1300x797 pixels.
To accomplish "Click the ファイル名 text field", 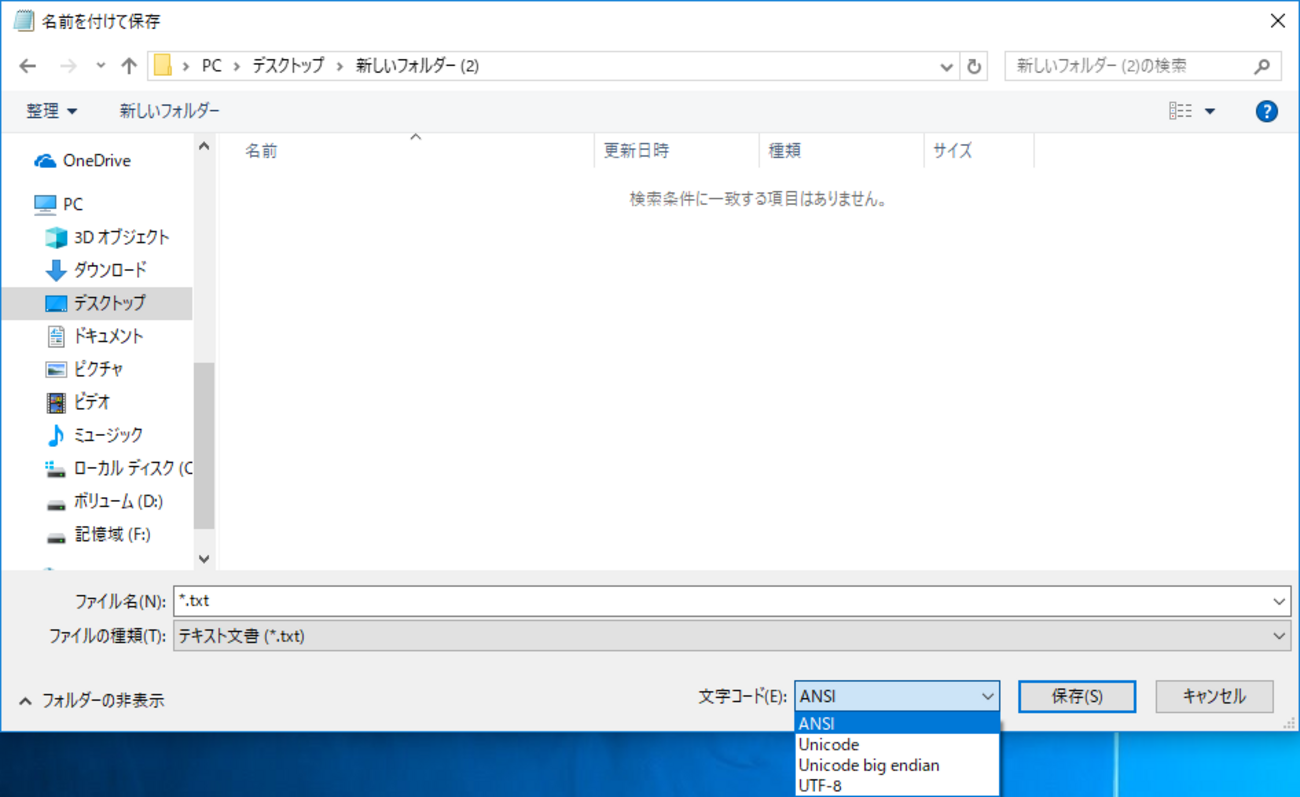I will click(720, 601).
